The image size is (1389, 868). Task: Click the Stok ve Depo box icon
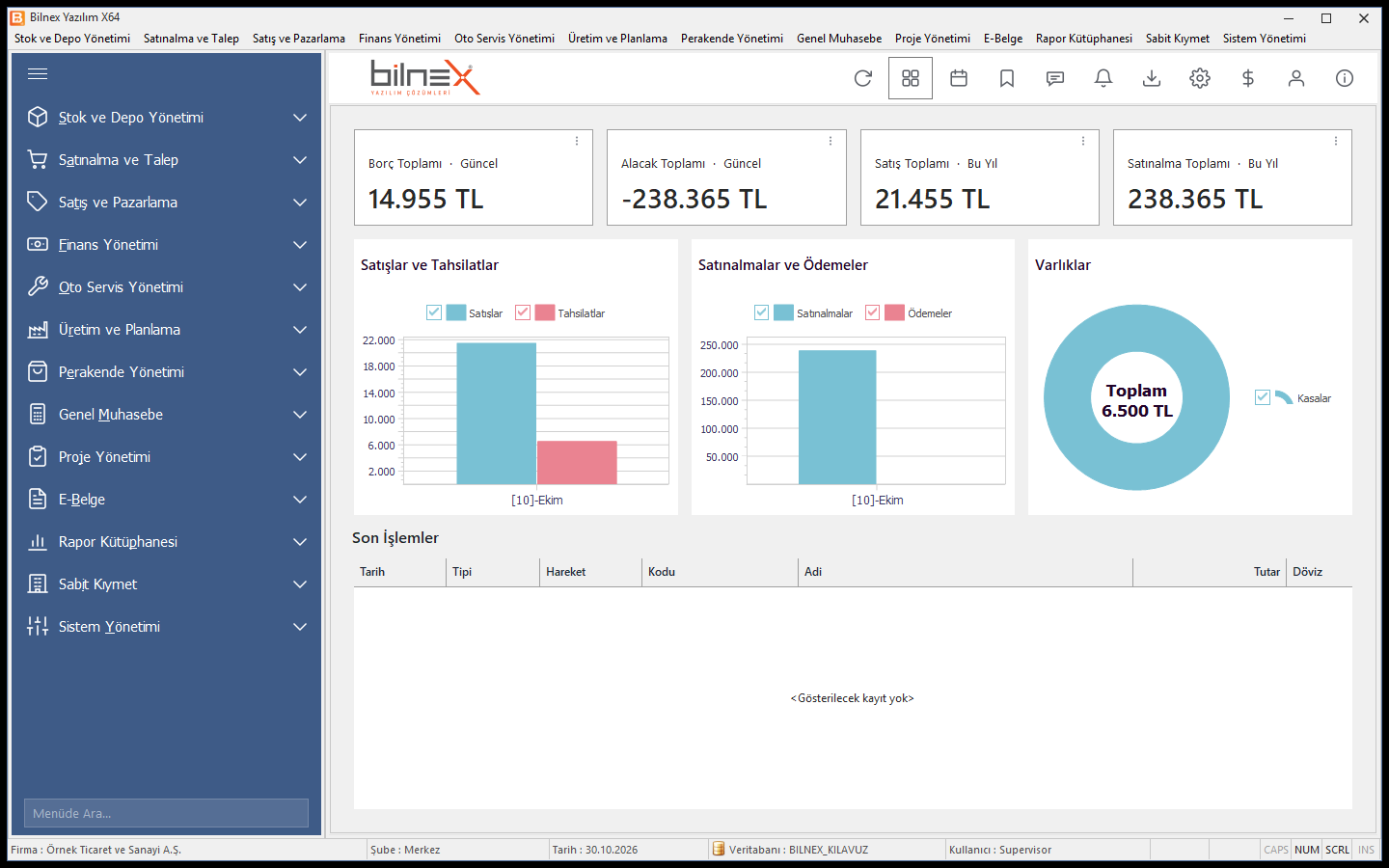point(38,117)
